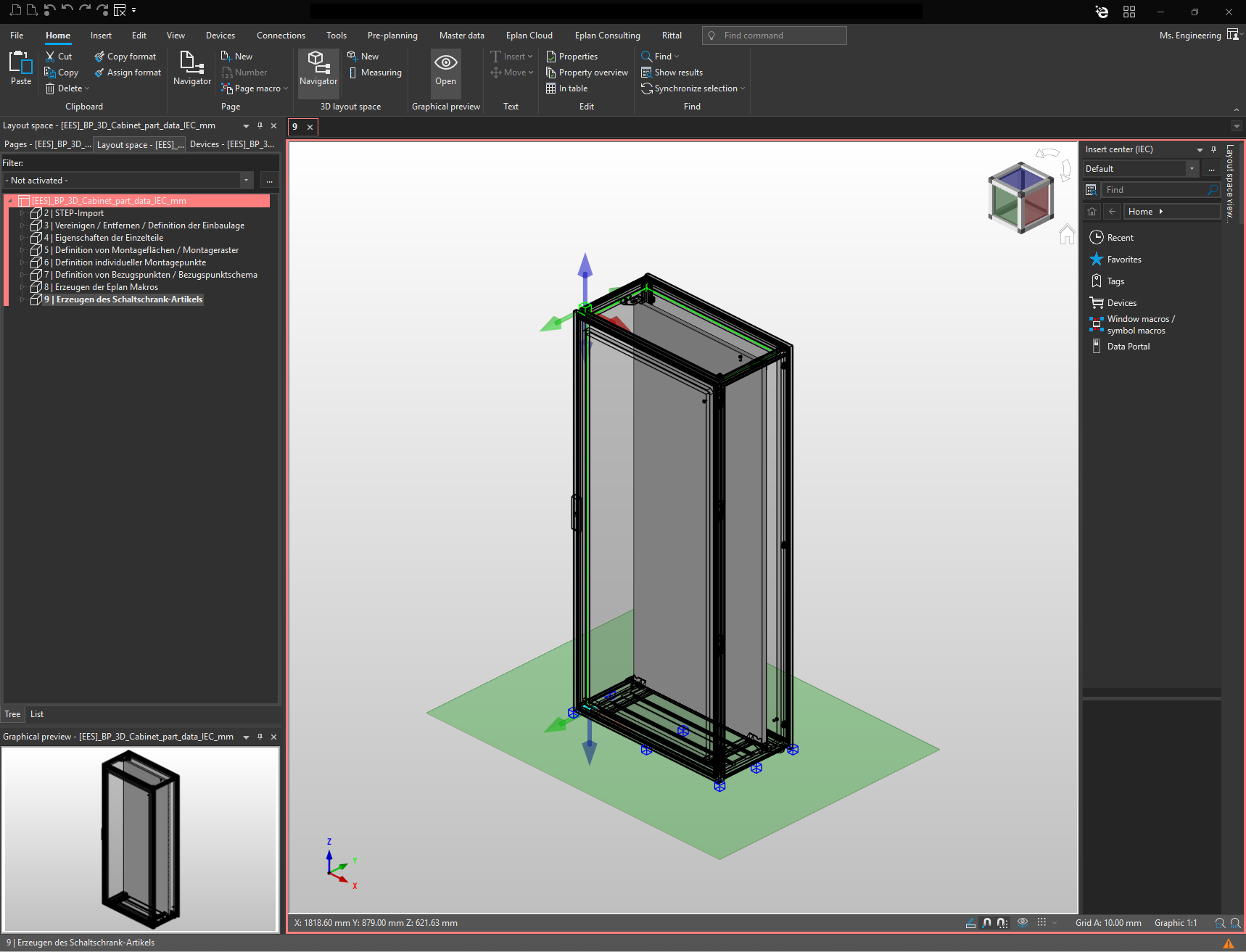Open the Master data ribbon tab
The width and height of the screenshot is (1246, 952).
pos(461,36)
